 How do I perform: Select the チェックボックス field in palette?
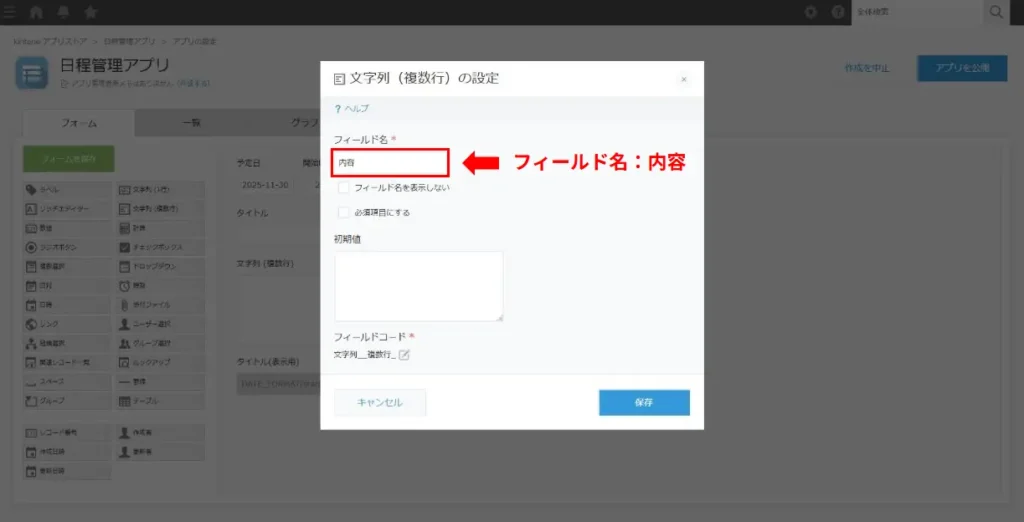pyautogui.click(x=161, y=247)
